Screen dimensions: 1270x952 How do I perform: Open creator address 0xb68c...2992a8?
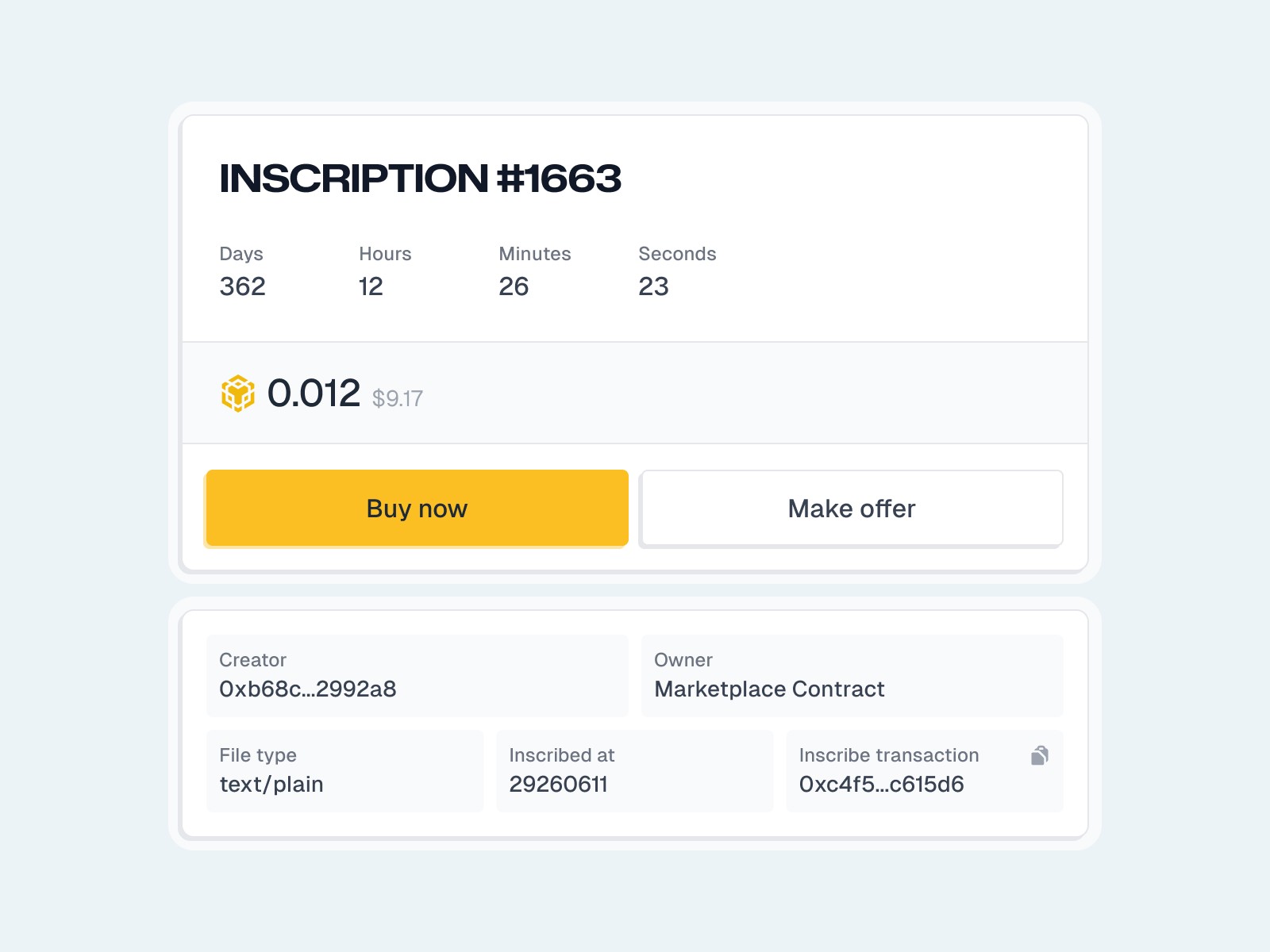308,689
